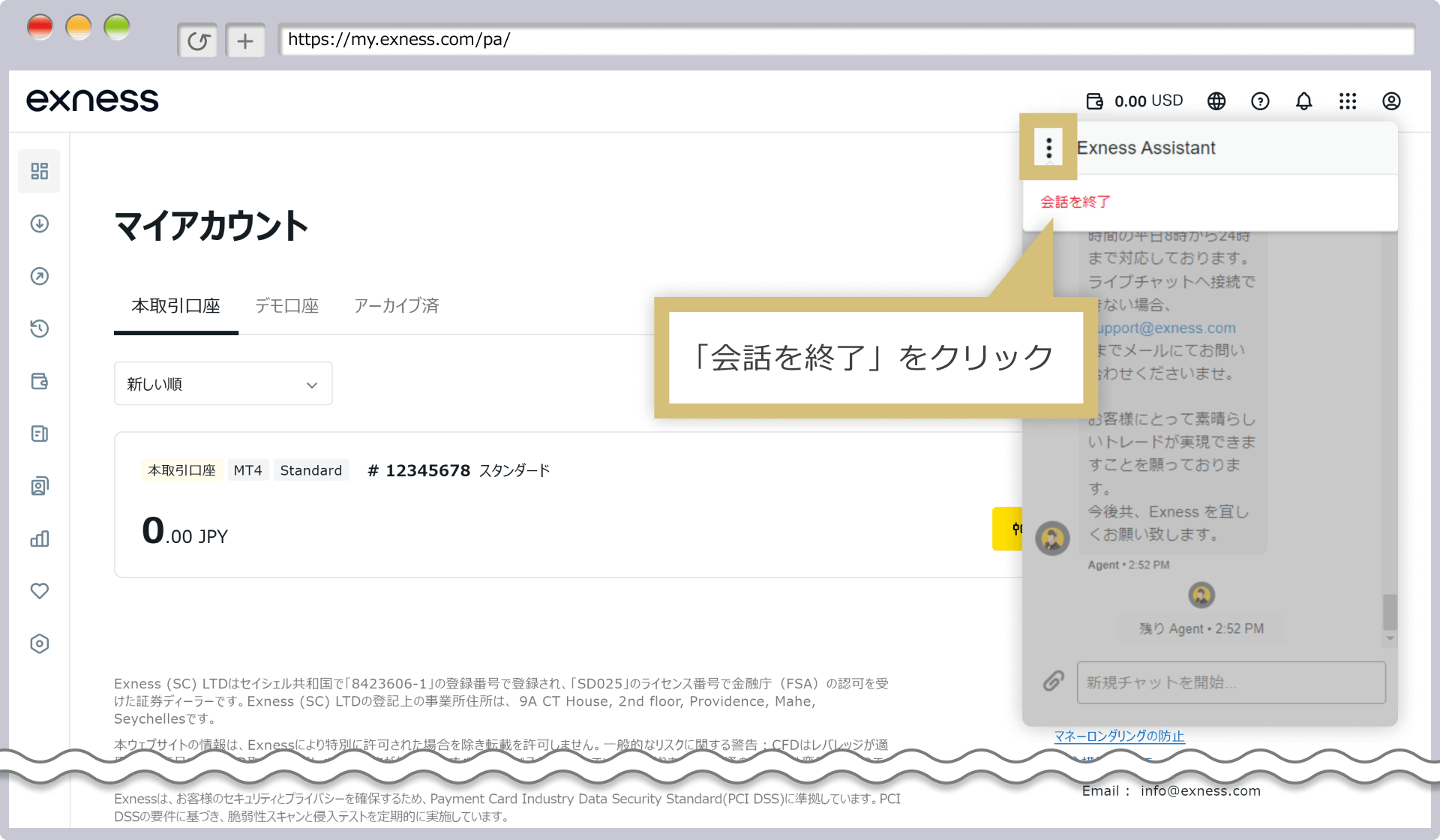Click the 本取引口座 tag on account card

[181, 470]
